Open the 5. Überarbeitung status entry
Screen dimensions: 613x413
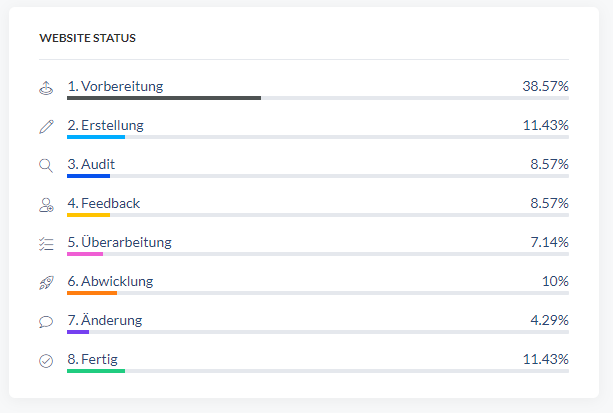[x=119, y=242]
